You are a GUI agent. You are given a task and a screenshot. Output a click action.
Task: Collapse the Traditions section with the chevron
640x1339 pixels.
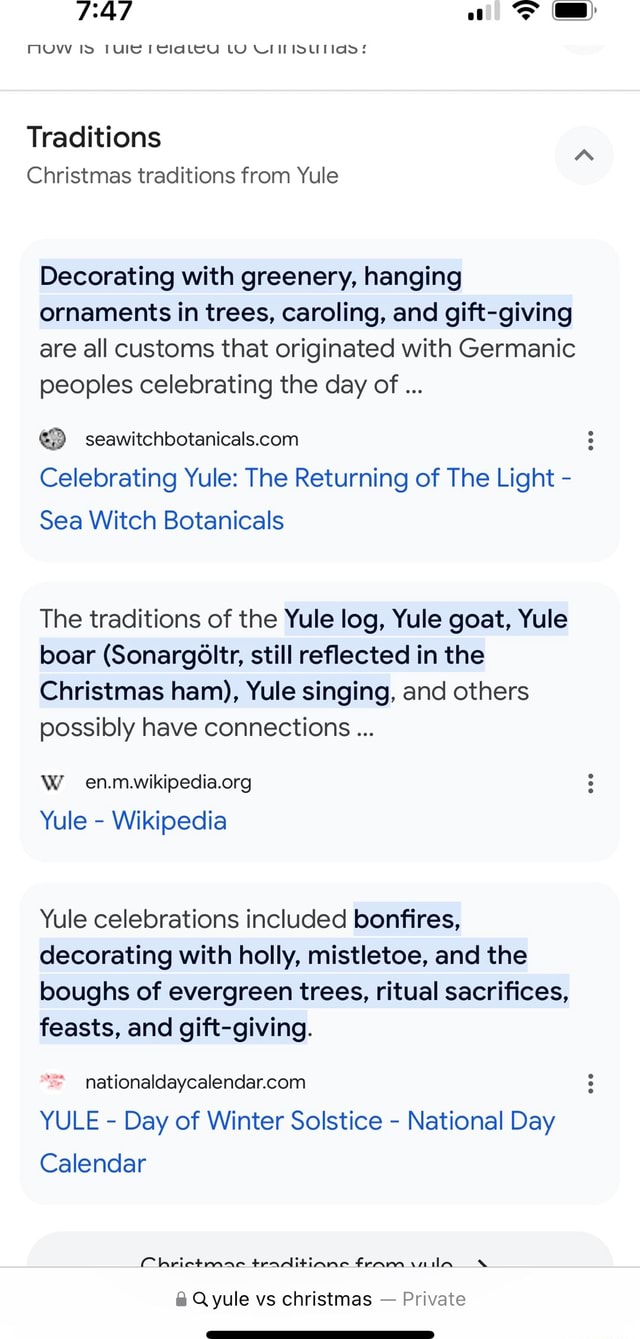click(x=584, y=155)
